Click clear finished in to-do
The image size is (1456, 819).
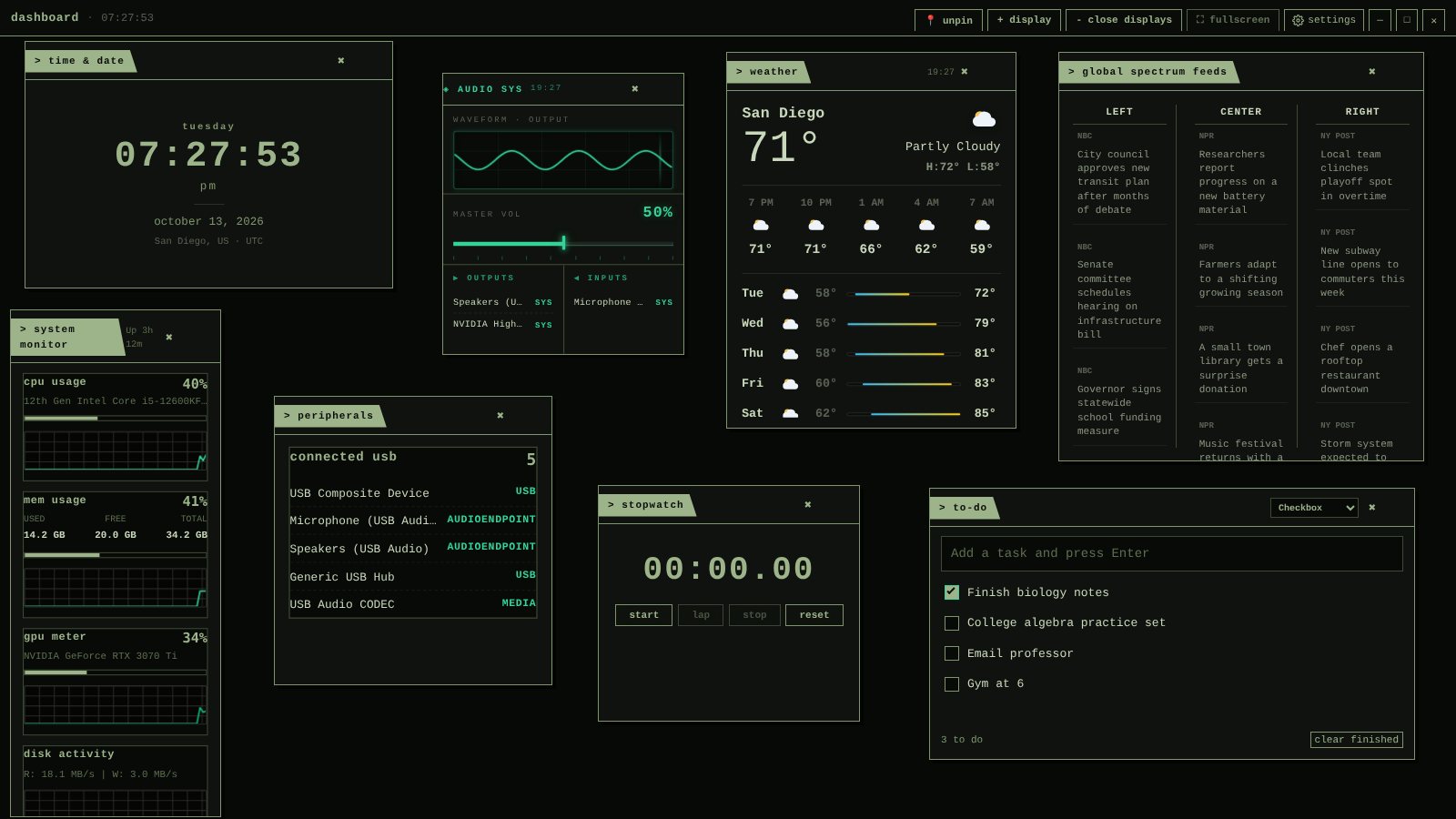(1356, 740)
